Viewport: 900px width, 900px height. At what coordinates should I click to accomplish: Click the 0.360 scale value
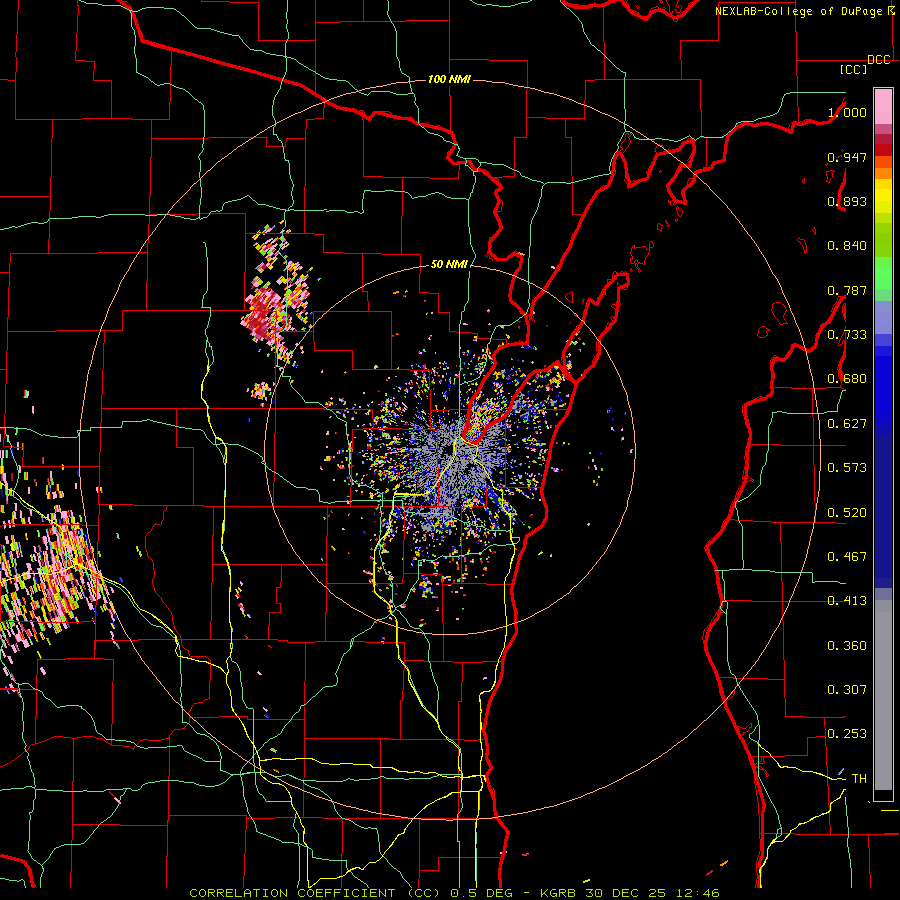847,646
